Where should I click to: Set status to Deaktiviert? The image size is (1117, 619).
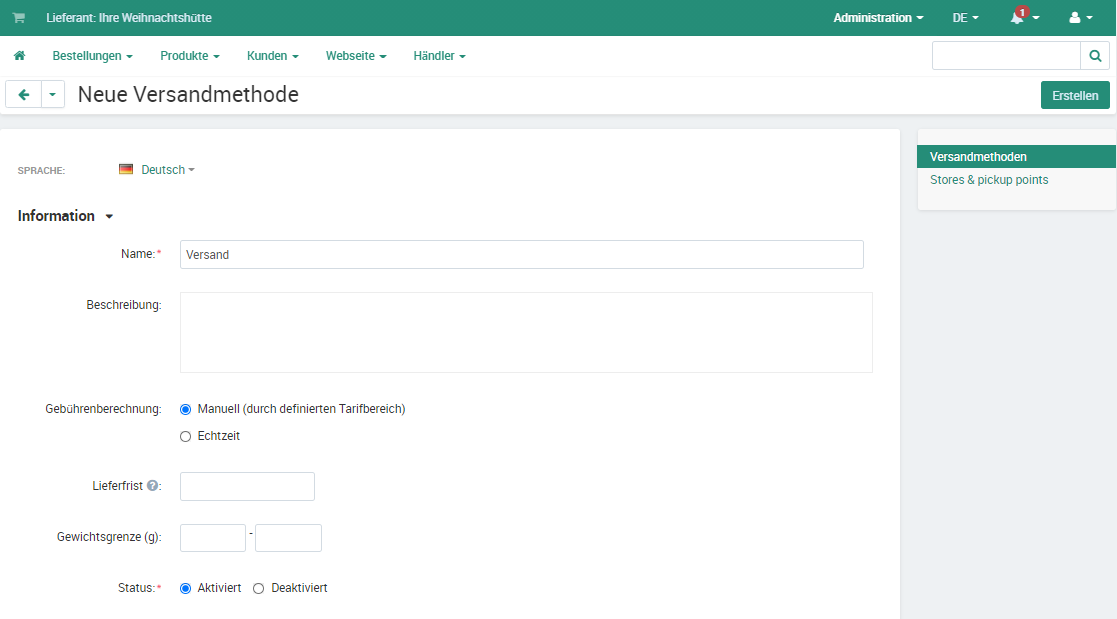(x=259, y=588)
